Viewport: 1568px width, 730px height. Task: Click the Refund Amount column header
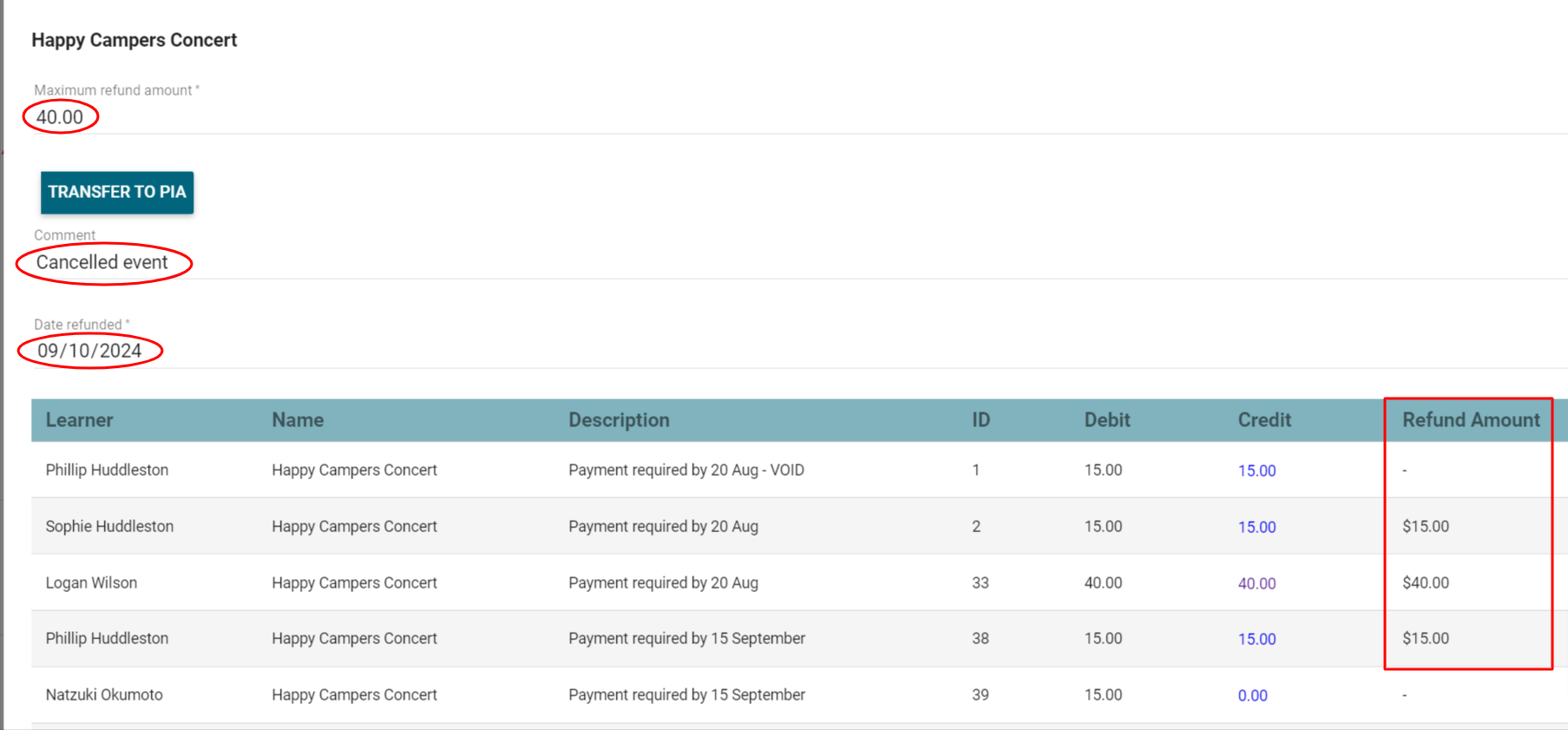tap(1470, 420)
